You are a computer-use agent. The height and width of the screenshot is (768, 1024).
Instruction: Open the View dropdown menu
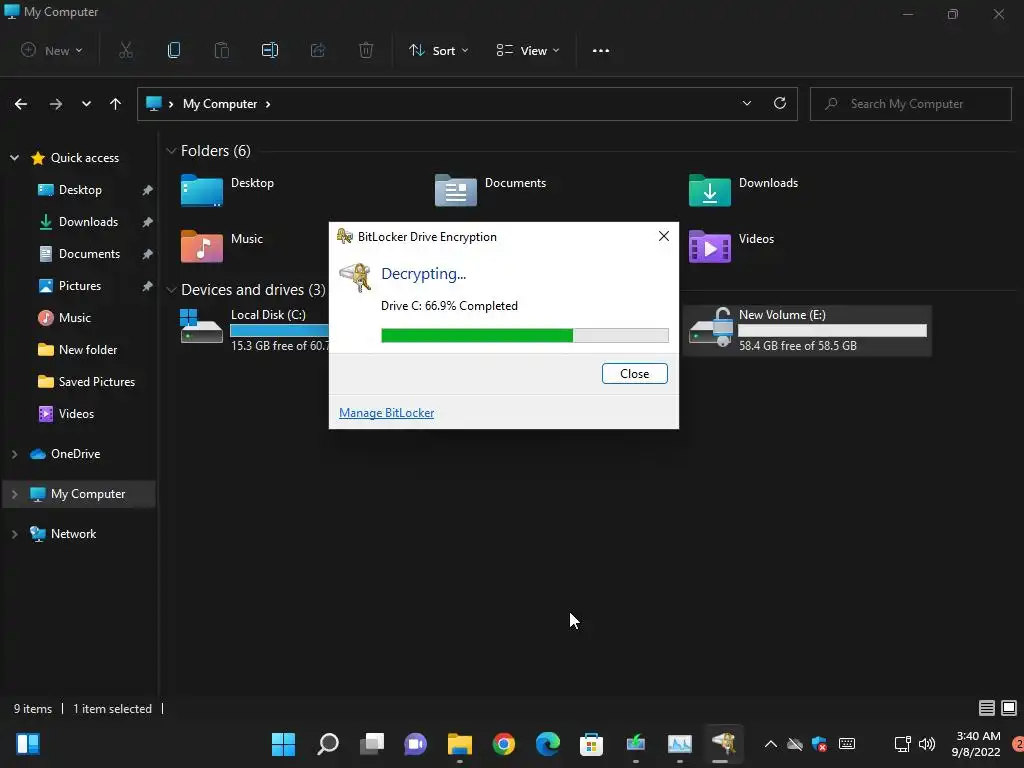[x=528, y=50]
